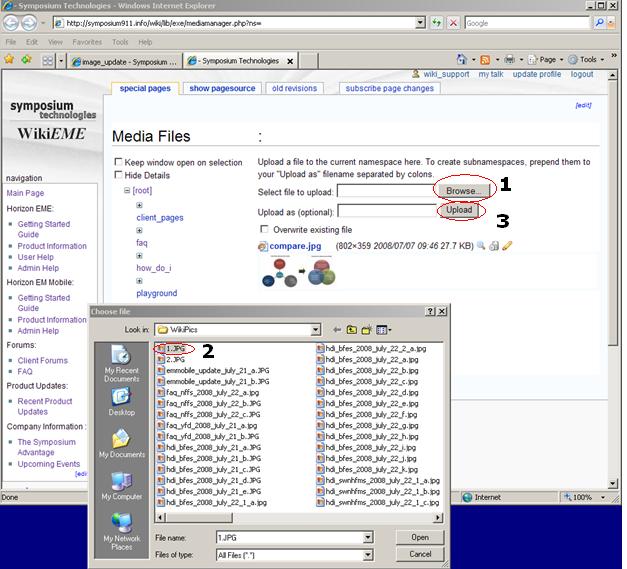This screenshot has width=627, height=569.
Task: Click the Print icon in command bar
Action: (x=509, y=60)
